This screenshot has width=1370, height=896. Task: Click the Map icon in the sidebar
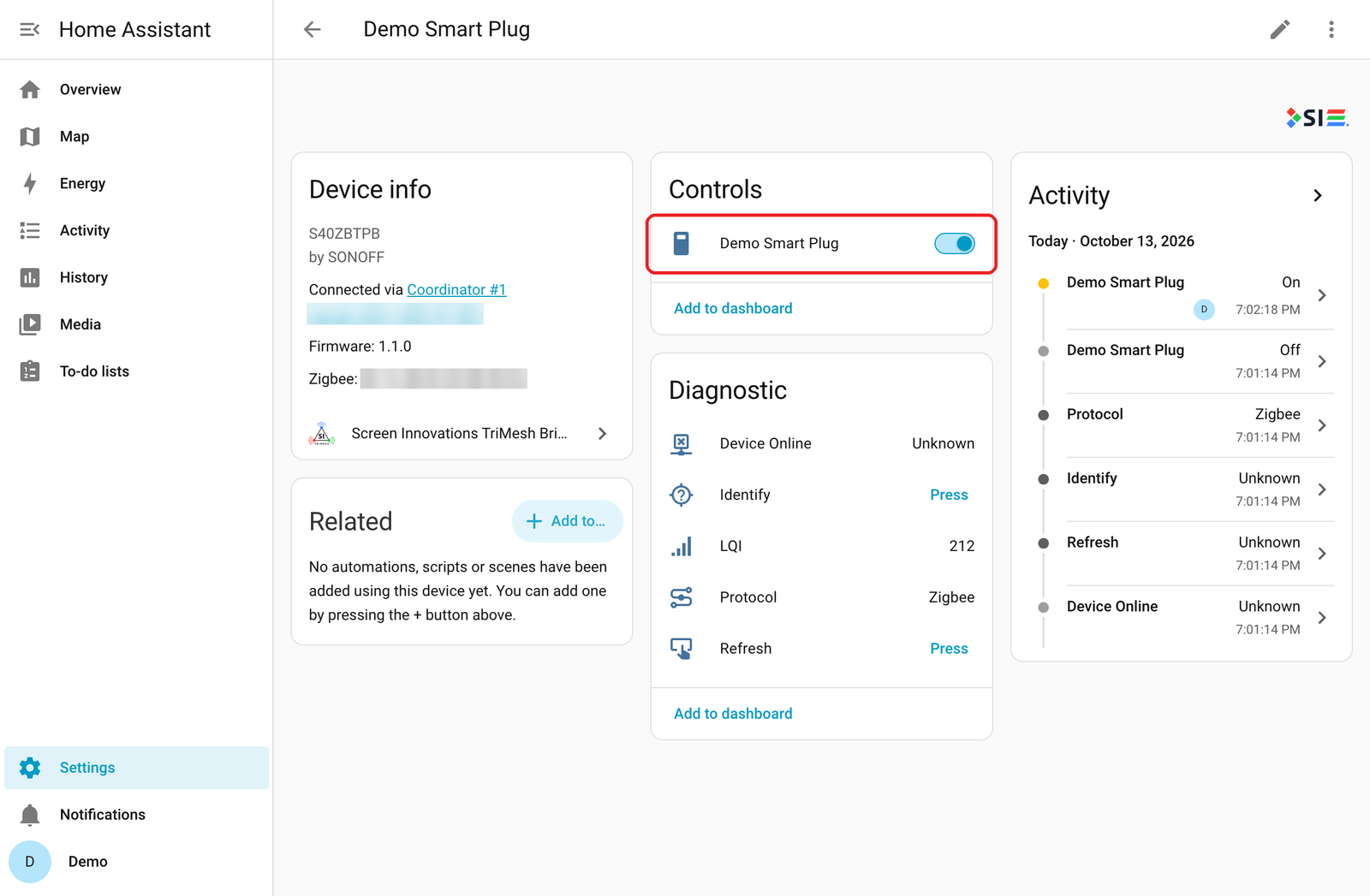pyautogui.click(x=30, y=137)
